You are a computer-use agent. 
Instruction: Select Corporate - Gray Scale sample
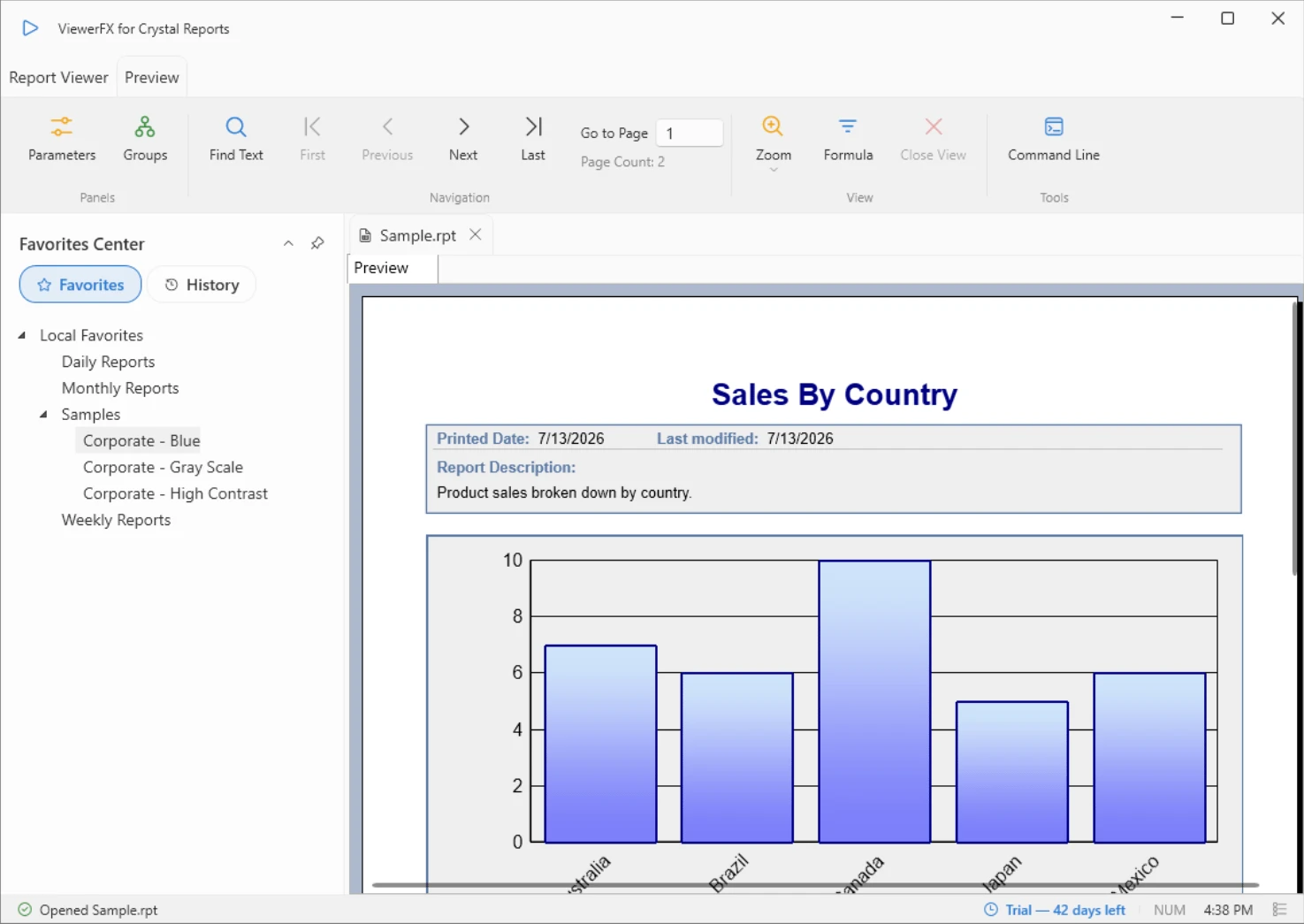pyautogui.click(x=163, y=467)
